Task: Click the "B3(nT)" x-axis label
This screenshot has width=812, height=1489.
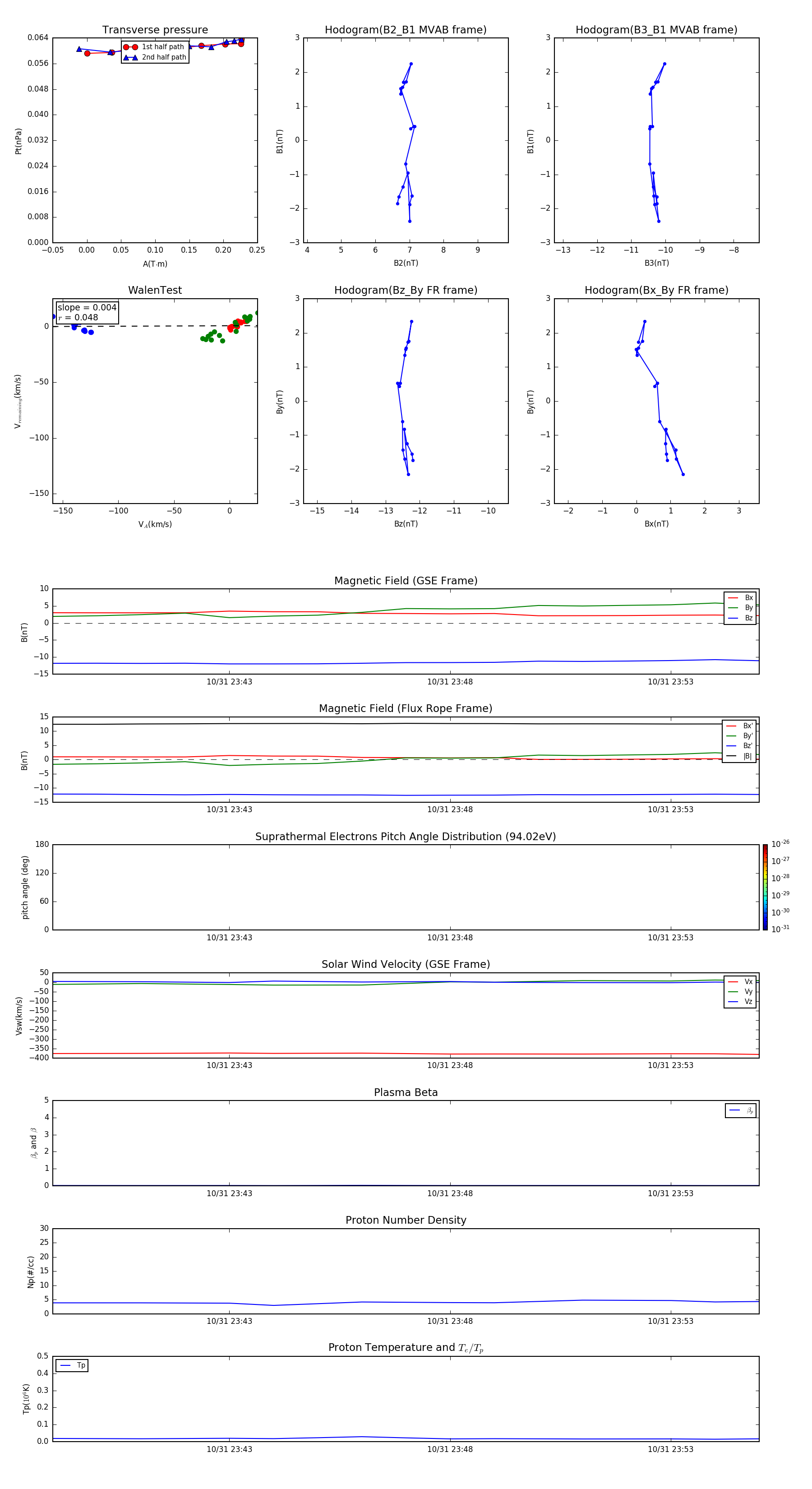Action: tap(656, 263)
